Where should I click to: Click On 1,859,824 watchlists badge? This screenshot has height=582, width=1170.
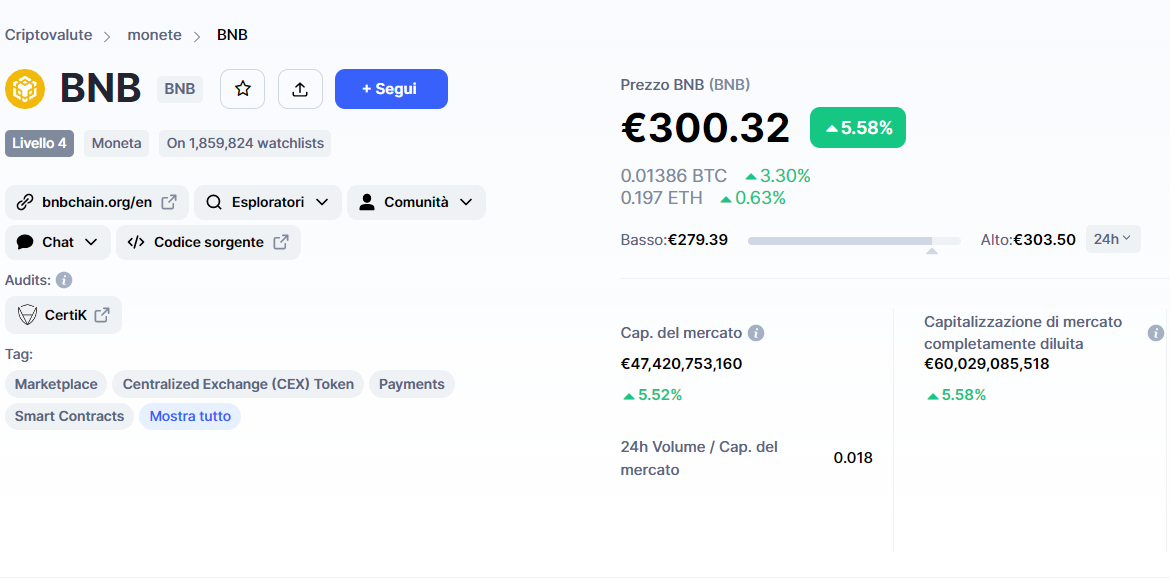(x=245, y=143)
